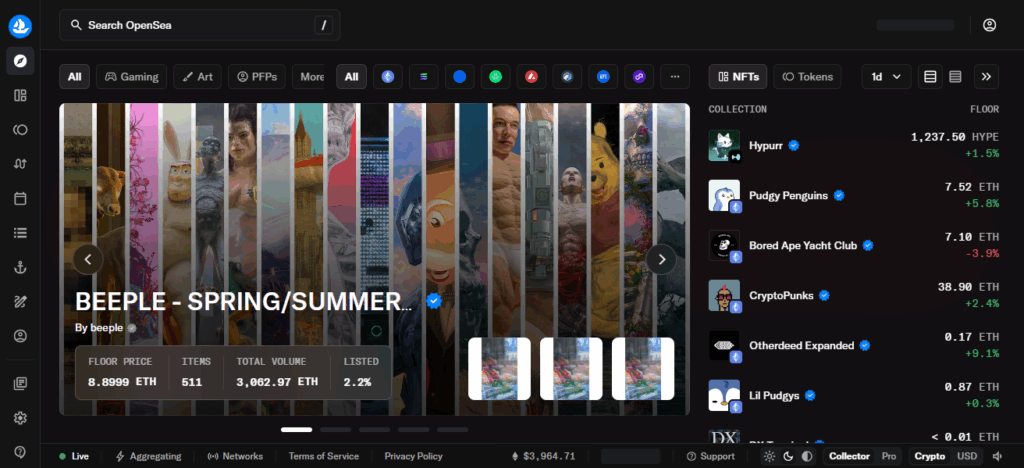Toggle the Pro mode option
The image size is (1024, 468).
point(888,456)
